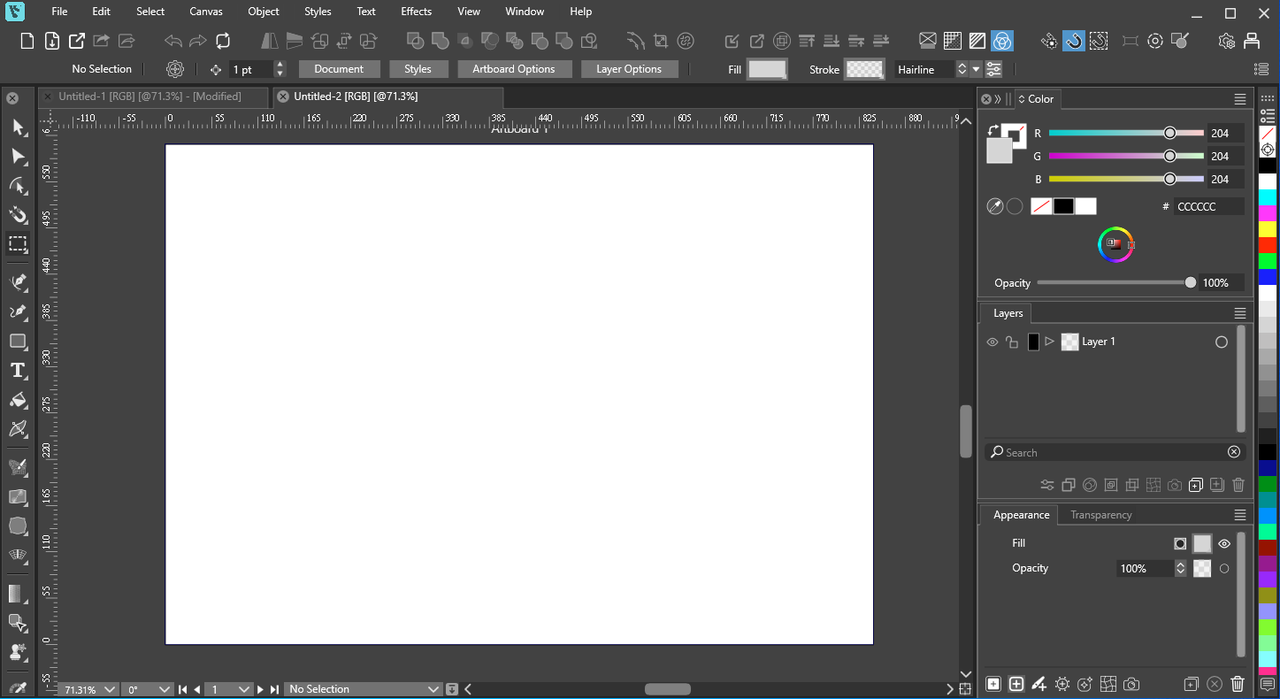Image resolution: width=1280 pixels, height=699 pixels.
Task: Click the Styles button in context bar
Action: (418, 69)
